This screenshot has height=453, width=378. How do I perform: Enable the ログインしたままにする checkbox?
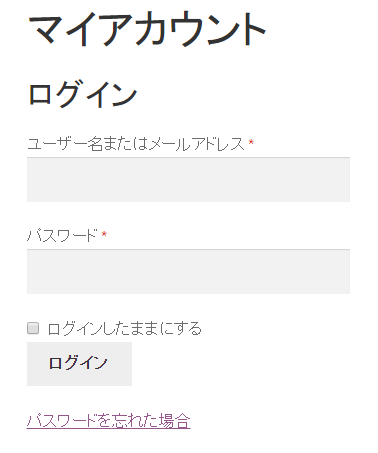pos(33,328)
